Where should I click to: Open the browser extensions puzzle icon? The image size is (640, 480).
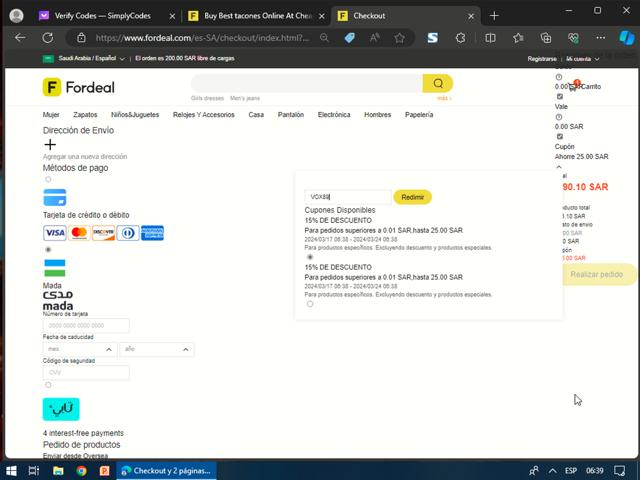pyautogui.click(x=460, y=38)
